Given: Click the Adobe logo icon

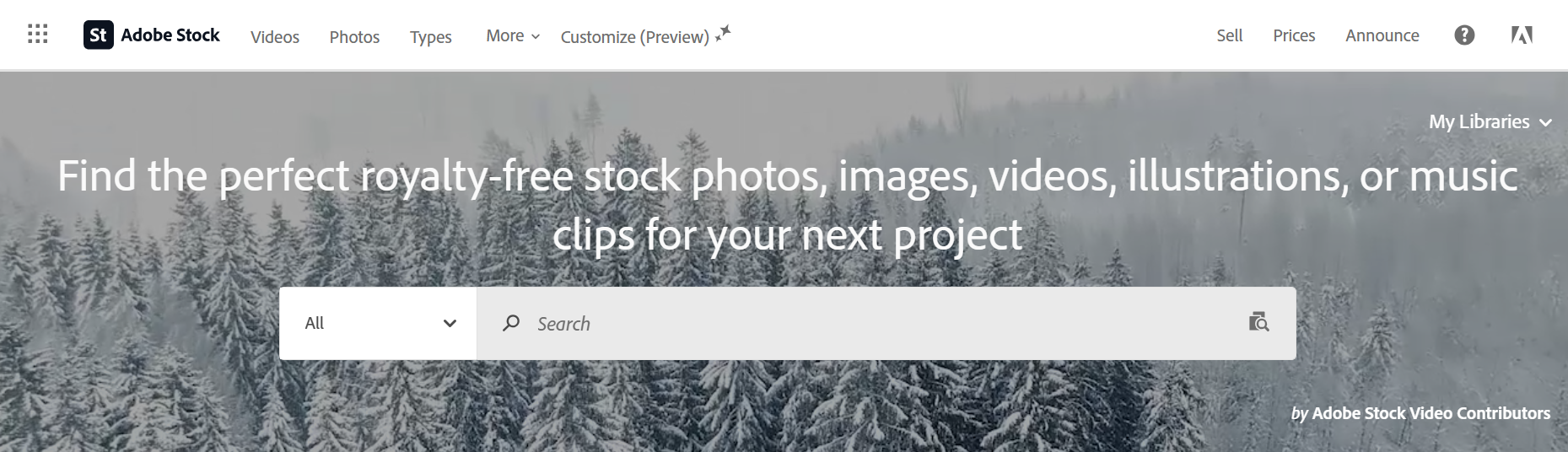Looking at the screenshot, I should (1522, 35).
